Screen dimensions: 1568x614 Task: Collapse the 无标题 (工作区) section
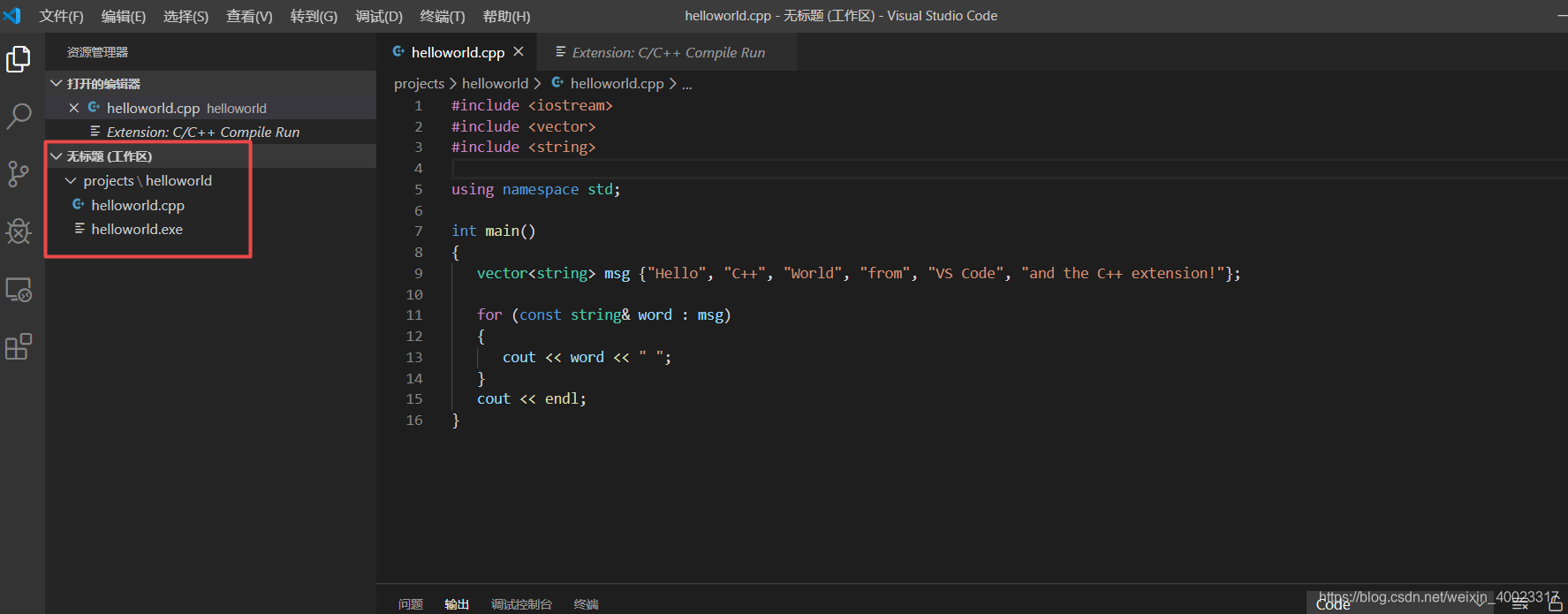(212, 156)
